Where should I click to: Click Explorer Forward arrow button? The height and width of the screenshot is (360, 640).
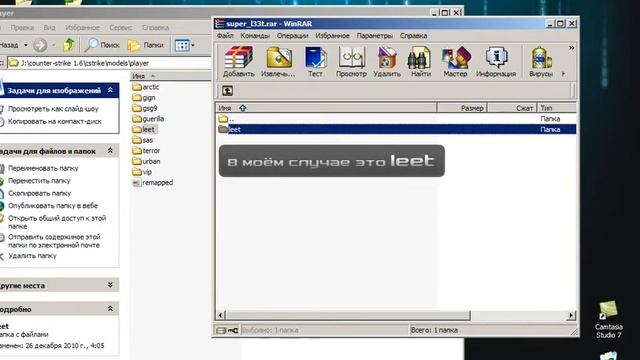pyautogui.click(x=40, y=45)
